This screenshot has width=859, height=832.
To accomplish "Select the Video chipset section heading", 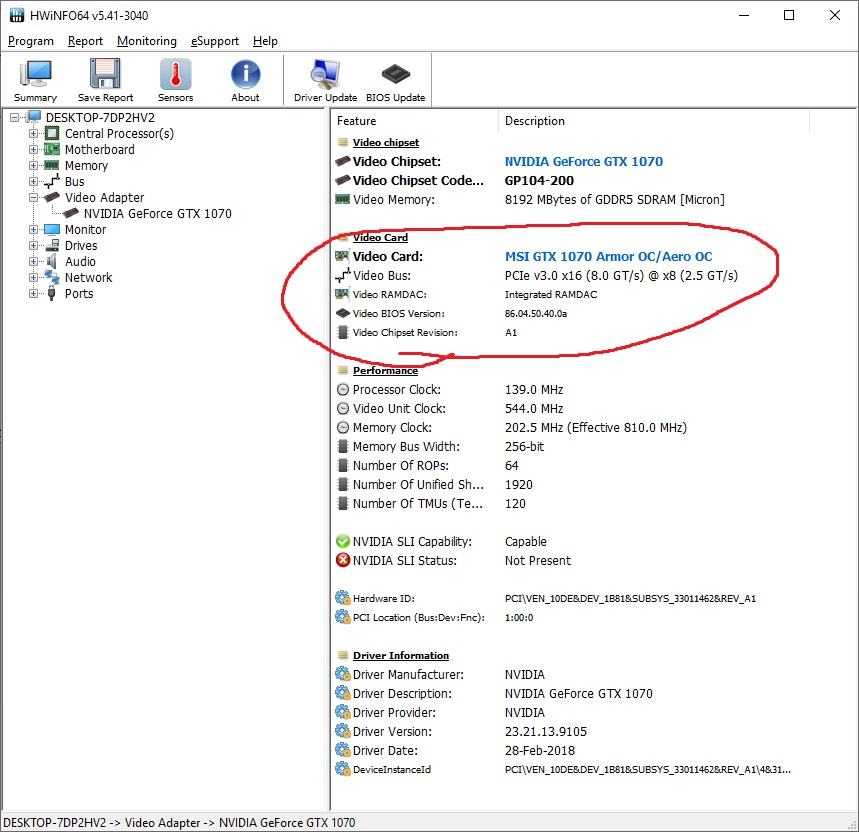I will (386, 142).
